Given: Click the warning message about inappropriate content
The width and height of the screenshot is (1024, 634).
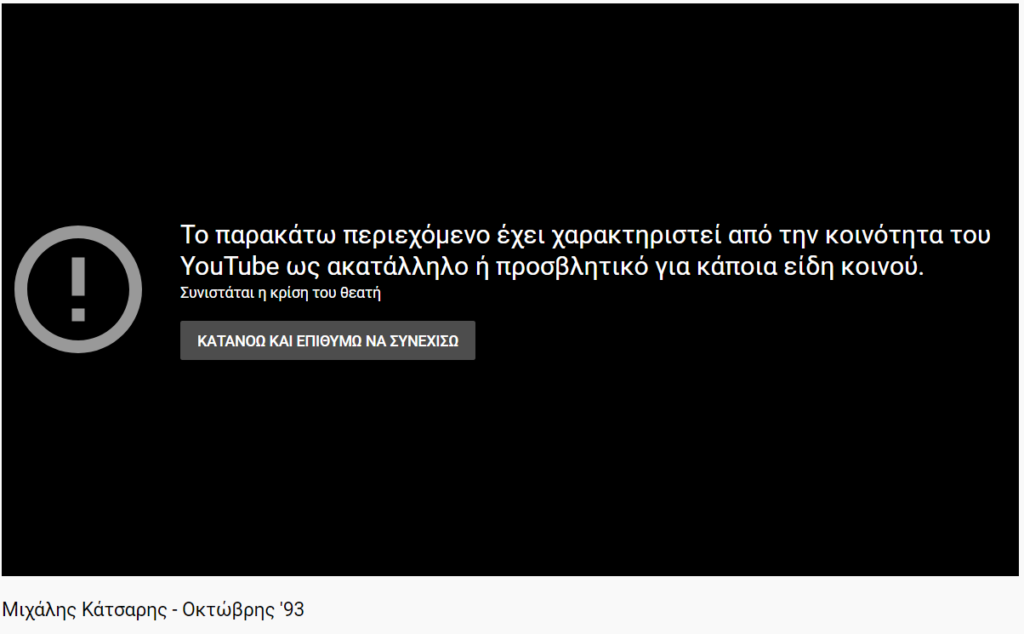Looking at the screenshot, I should pos(585,250).
